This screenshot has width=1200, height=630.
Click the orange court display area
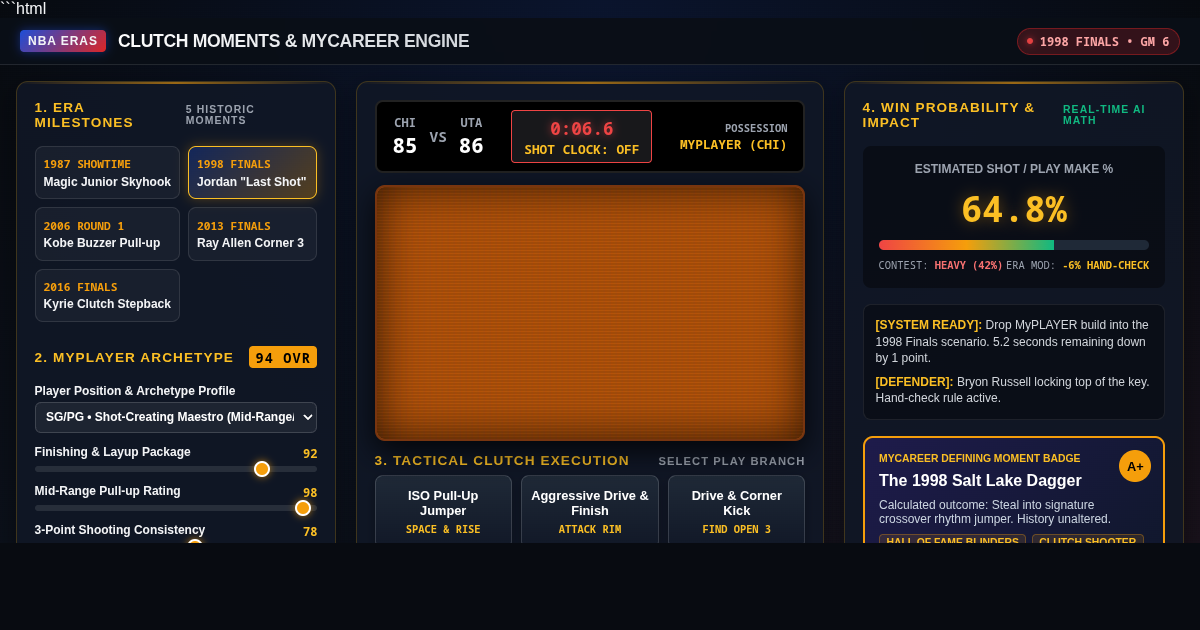(590, 313)
